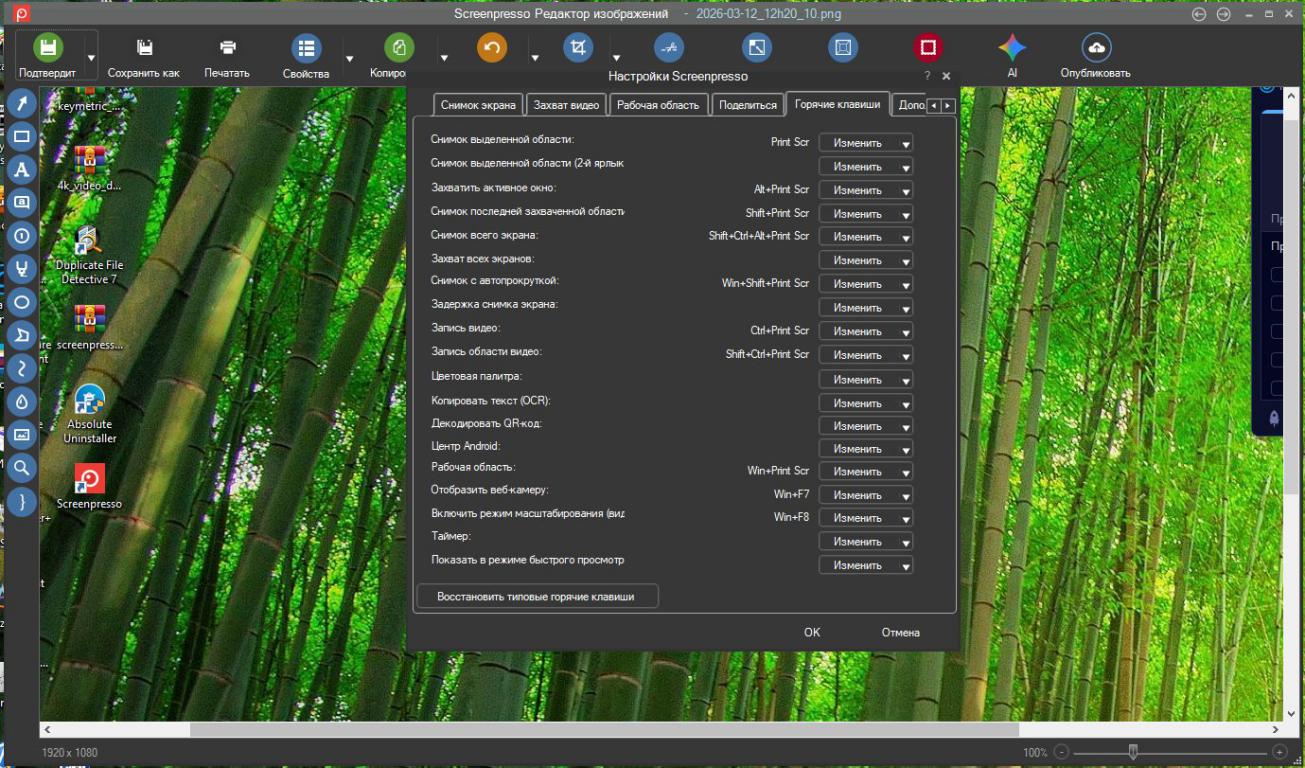The image size is (1305, 768).
Task: Open Изменить dropdown for Захватить активное окно
Action: point(865,190)
